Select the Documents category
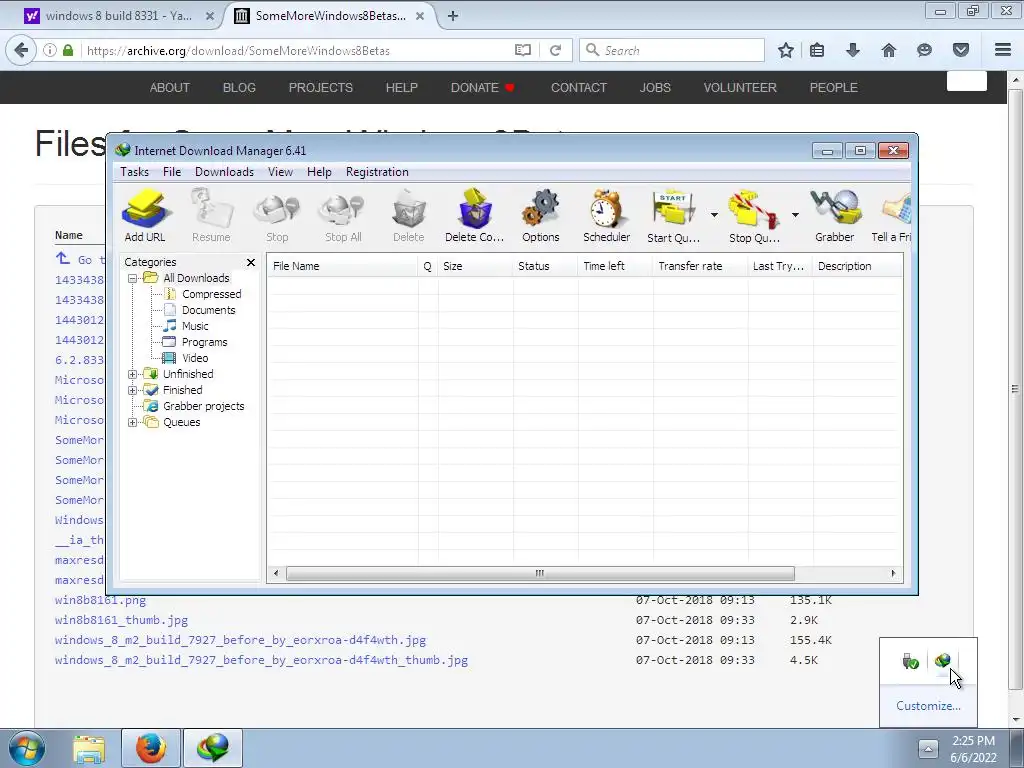Viewport: 1024px width, 768px height. pos(208,310)
